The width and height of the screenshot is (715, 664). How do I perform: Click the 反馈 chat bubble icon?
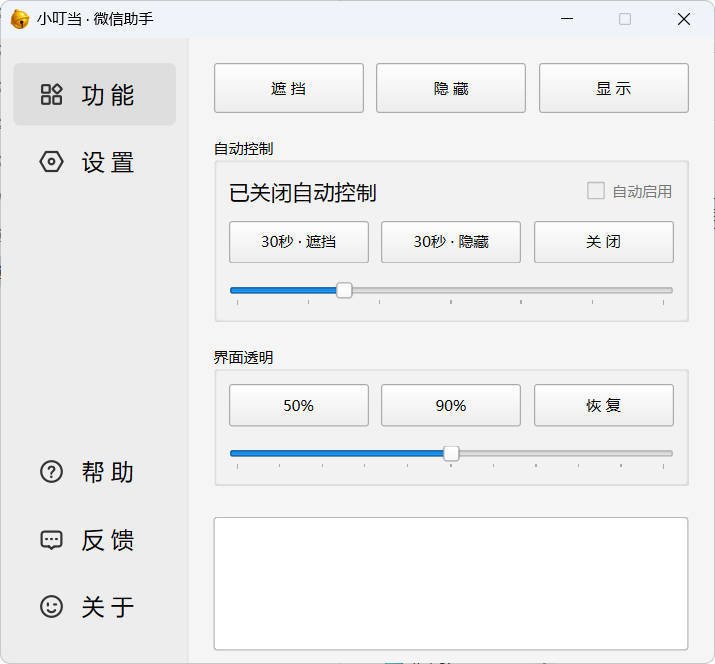(x=51, y=540)
